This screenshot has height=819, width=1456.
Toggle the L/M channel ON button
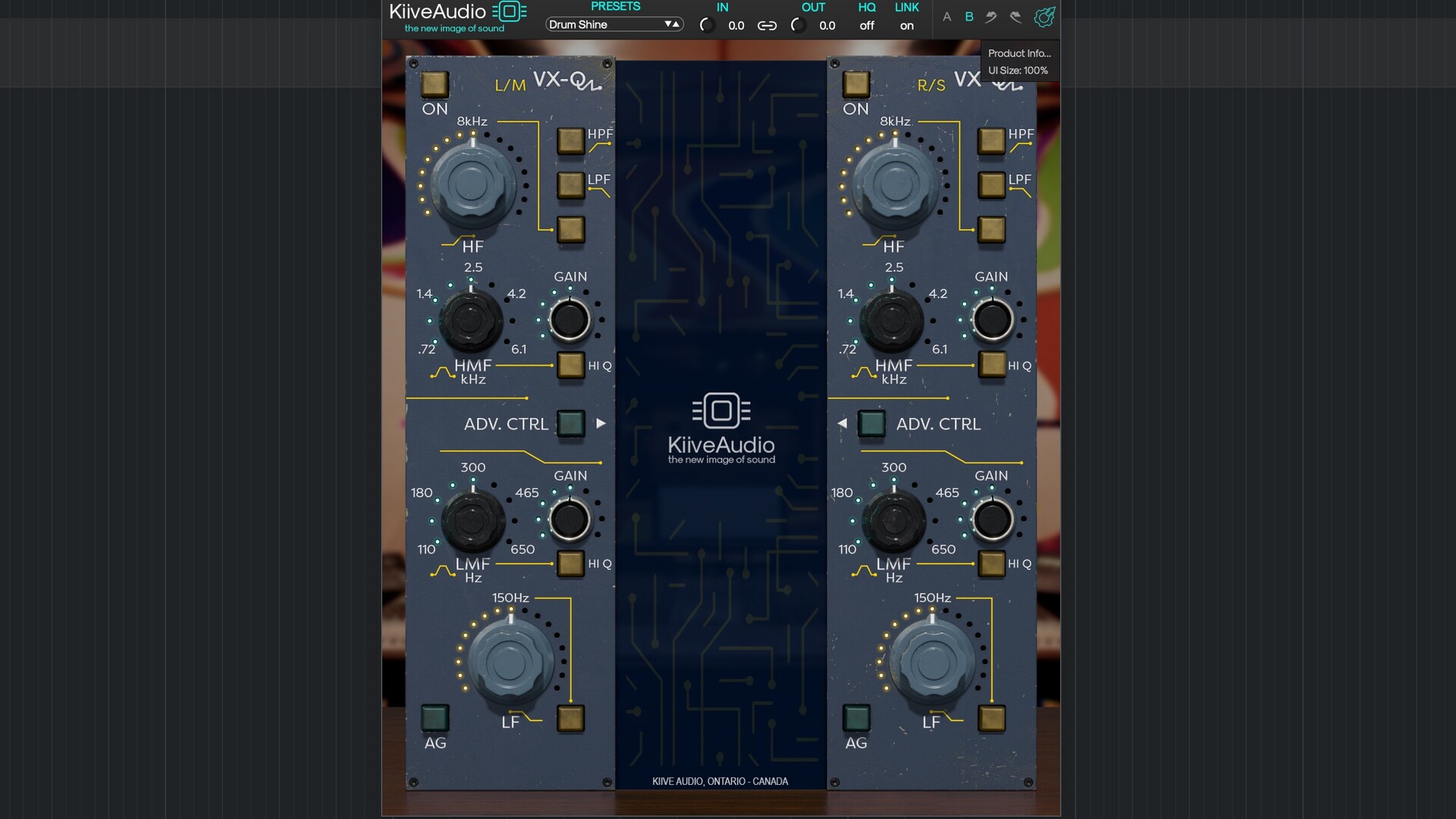(435, 84)
